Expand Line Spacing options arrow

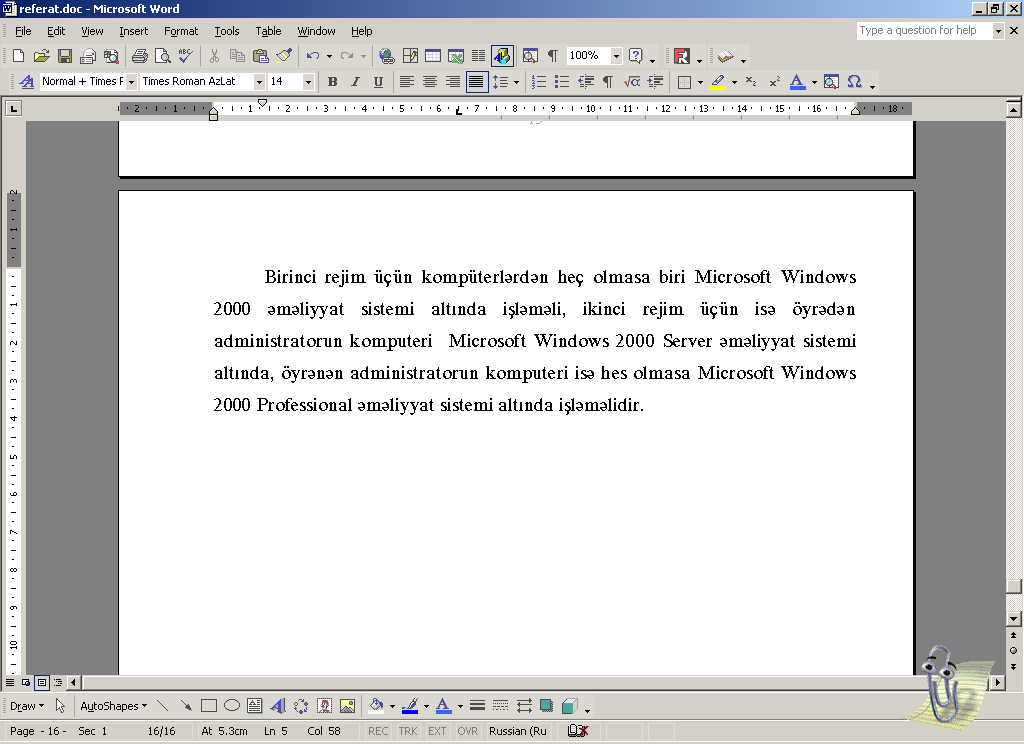(517, 82)
